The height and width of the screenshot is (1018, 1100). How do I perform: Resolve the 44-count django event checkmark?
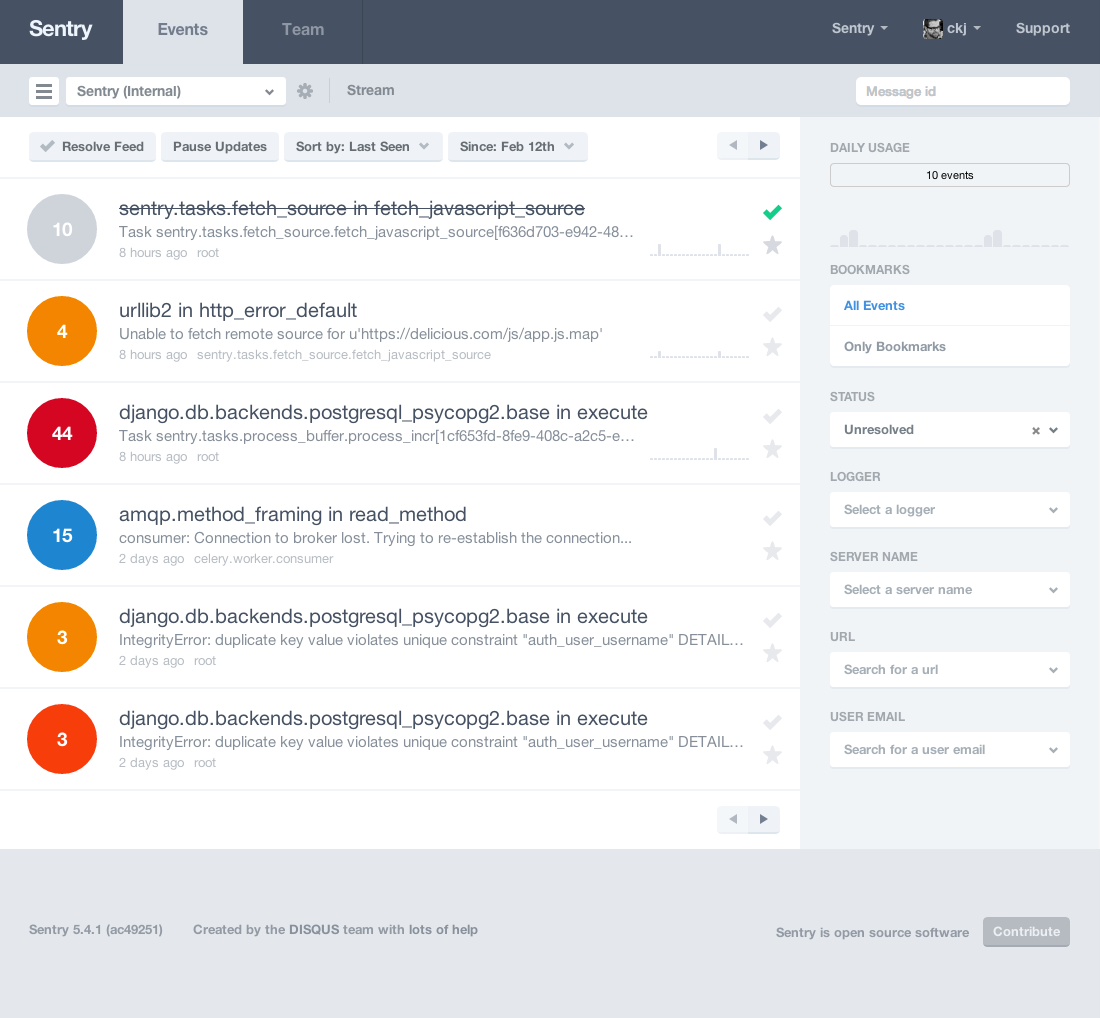pyautogui.click(x=772, y=416)
